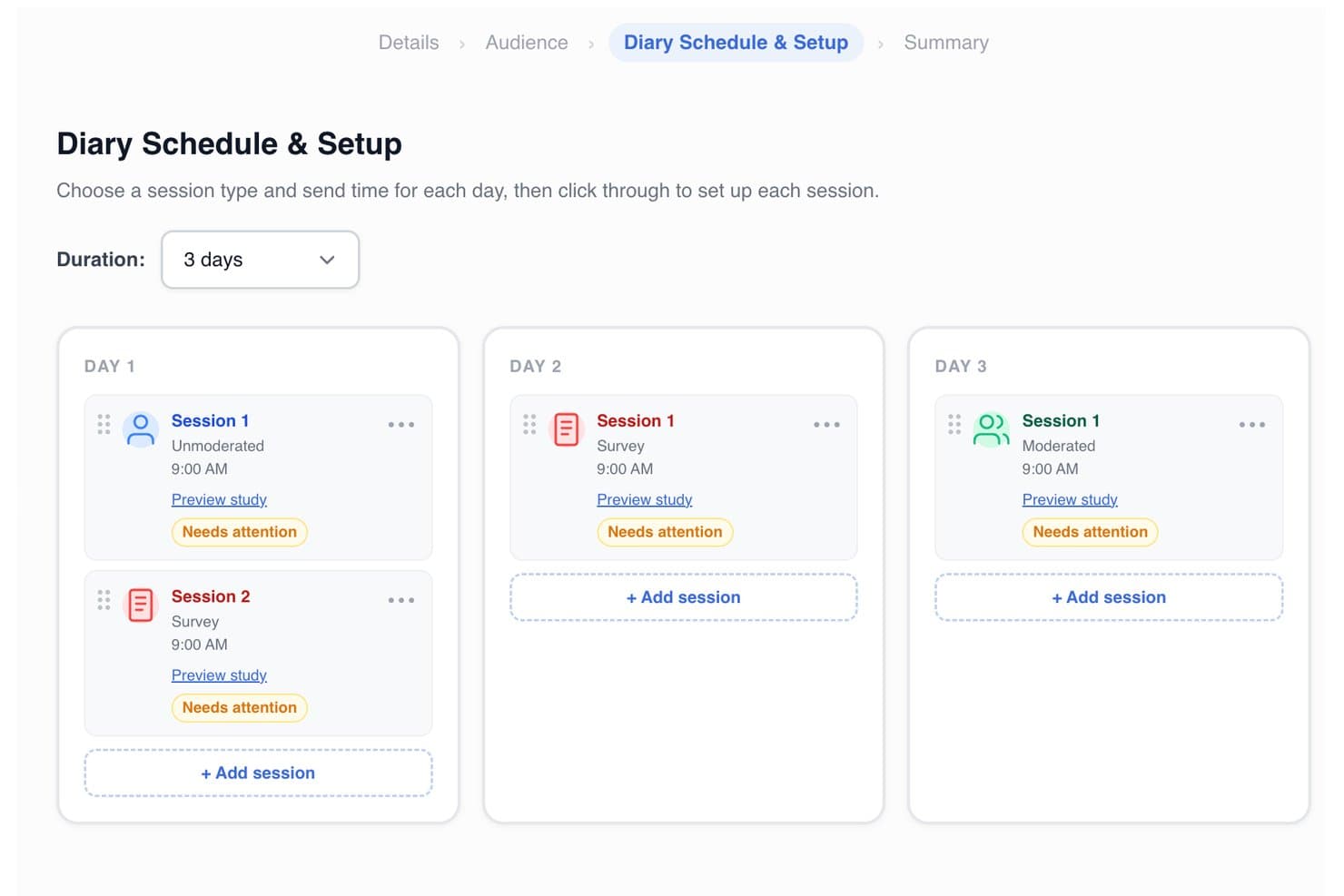Go to the Summary step
1344x896 pixels.
(946, 43)
